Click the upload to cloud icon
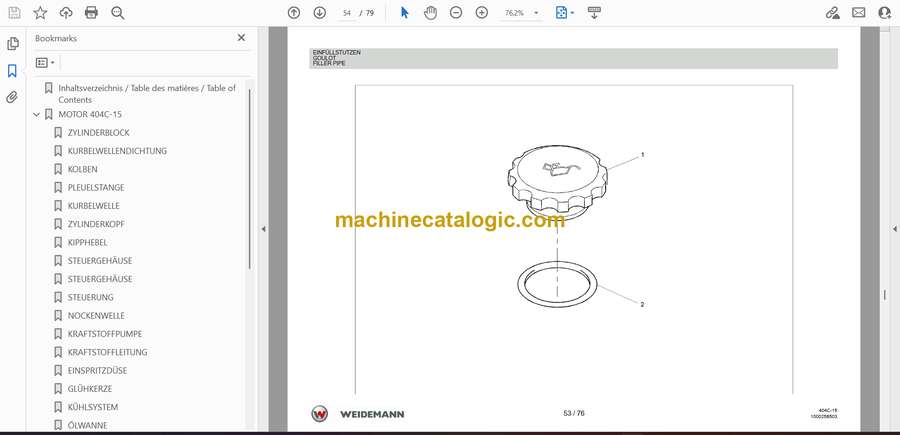This screenshot has width=900, height=435. coord(66,13)
